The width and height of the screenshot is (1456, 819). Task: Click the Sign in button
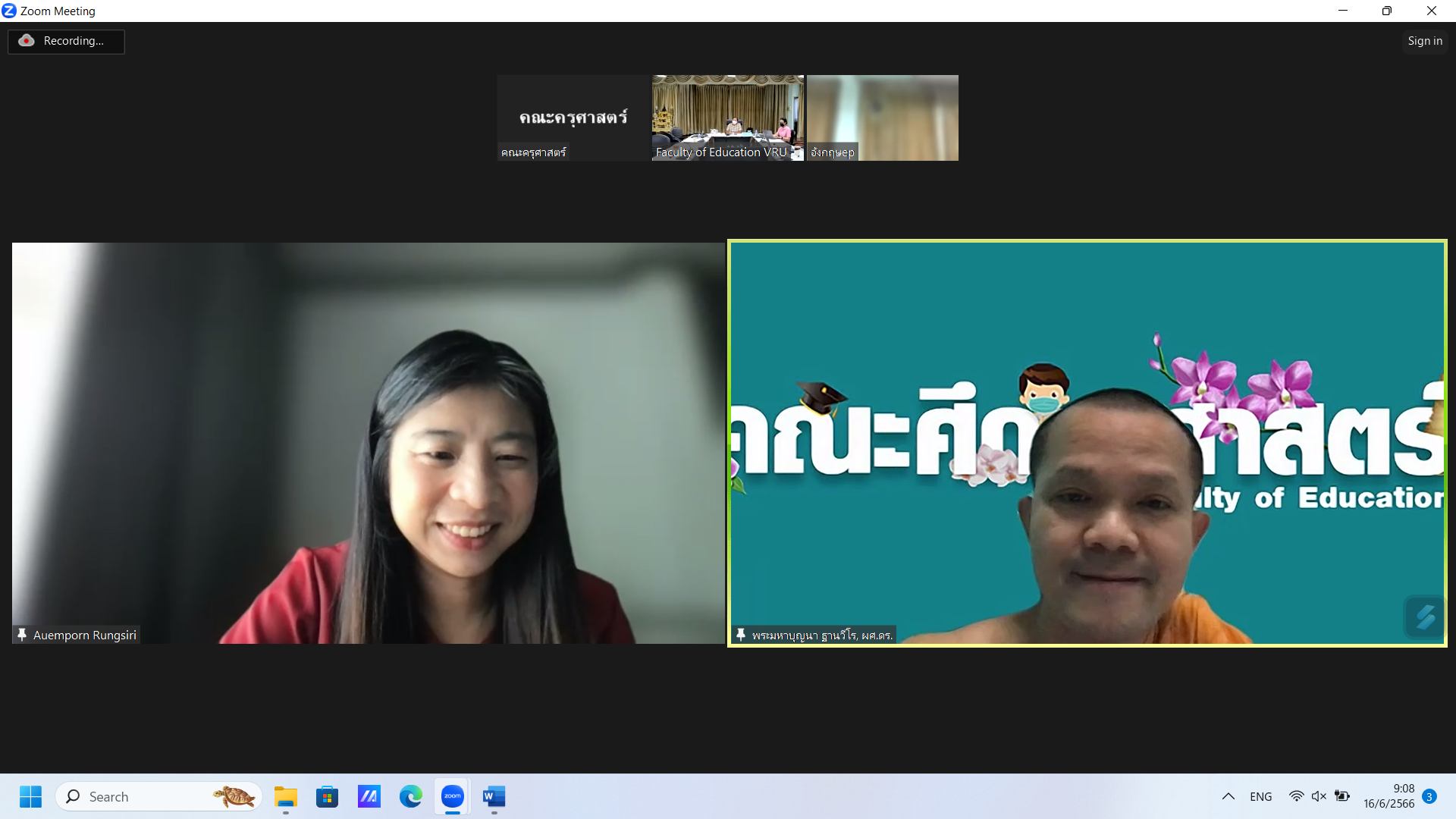[1424, 41]
